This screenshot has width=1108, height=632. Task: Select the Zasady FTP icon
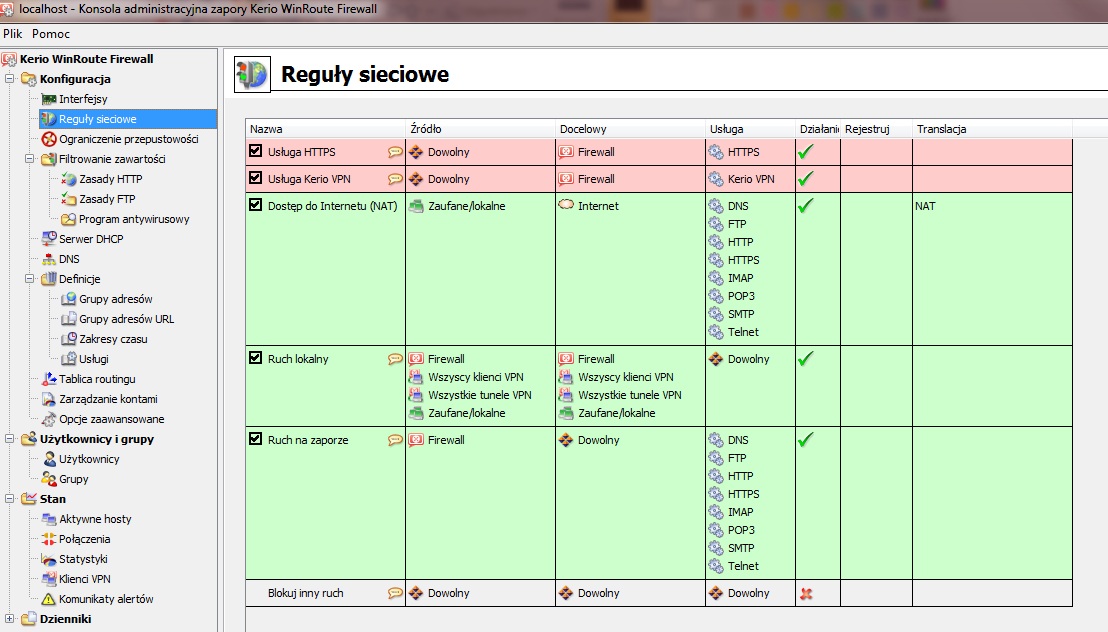tap(69, 199)
